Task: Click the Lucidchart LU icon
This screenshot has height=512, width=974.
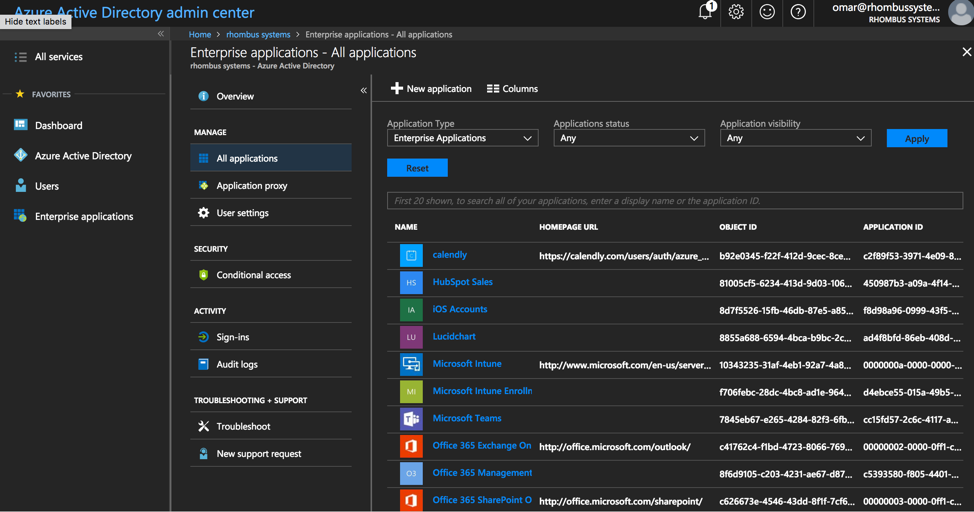Action: pos(411,337)
